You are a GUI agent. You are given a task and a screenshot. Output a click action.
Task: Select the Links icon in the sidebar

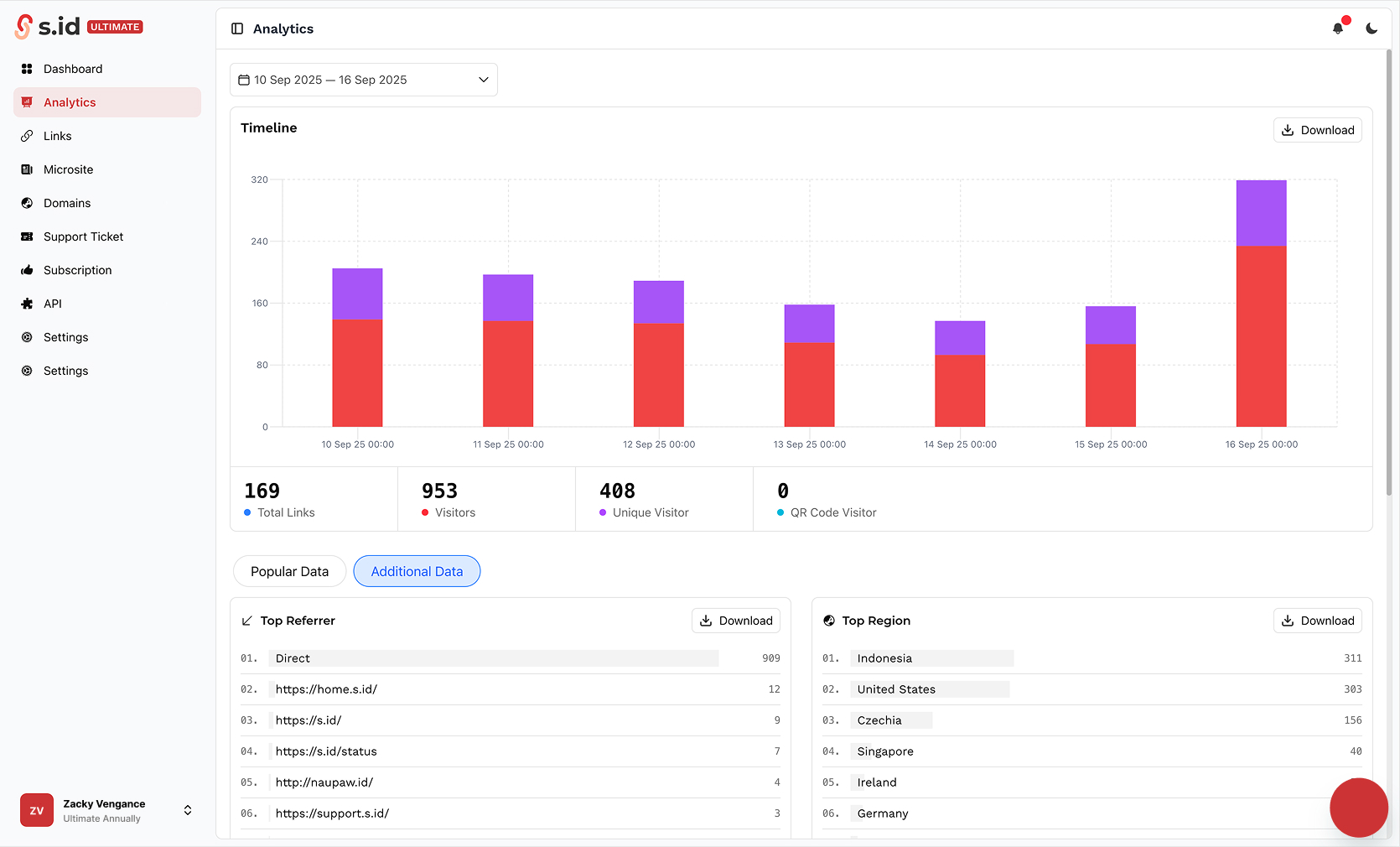click(29, 135)
